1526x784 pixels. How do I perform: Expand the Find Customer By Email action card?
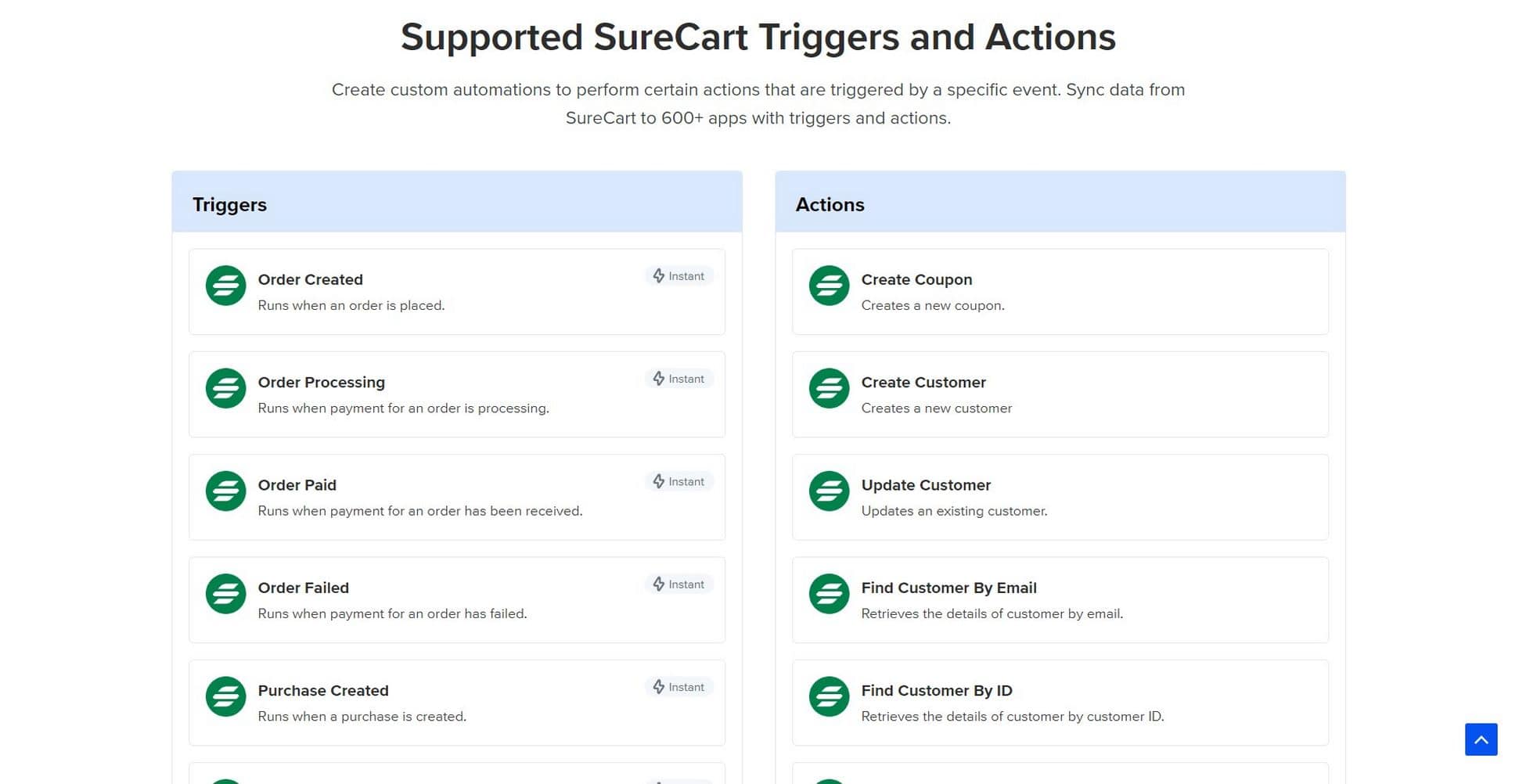point(1060,599)
